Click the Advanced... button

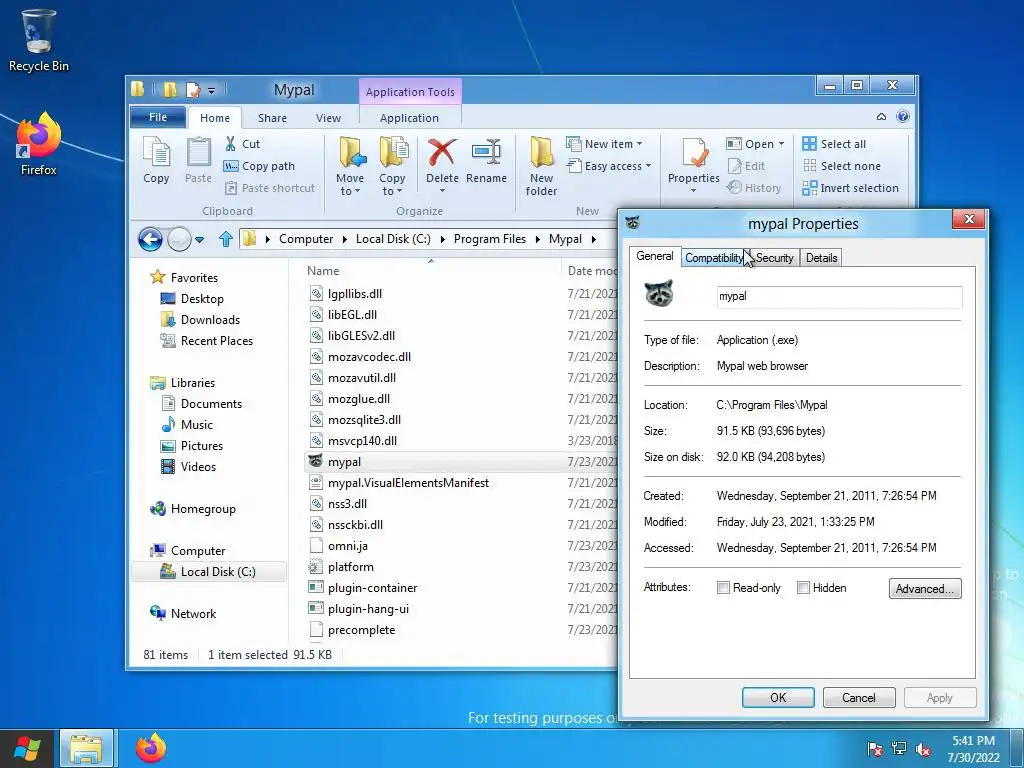[925, 588]
